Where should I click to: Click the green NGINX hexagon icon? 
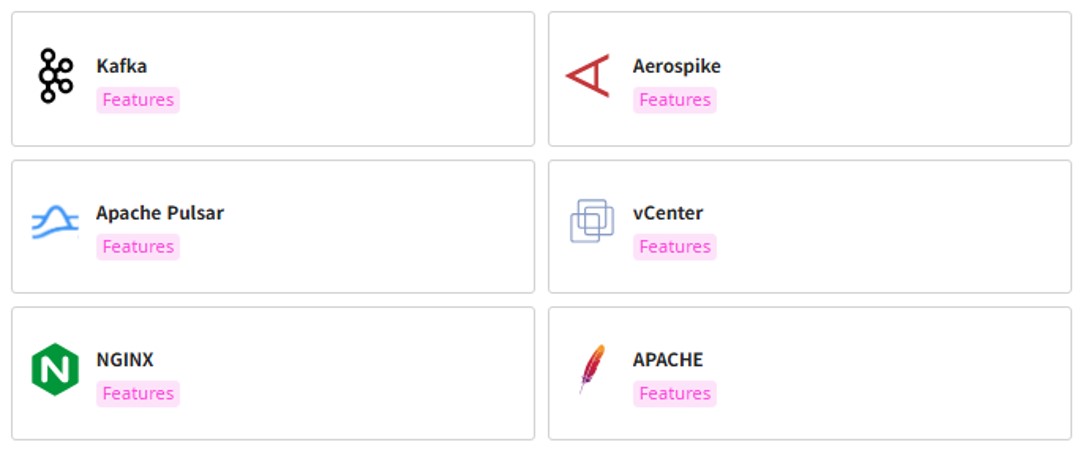click(x=55, y=369)
